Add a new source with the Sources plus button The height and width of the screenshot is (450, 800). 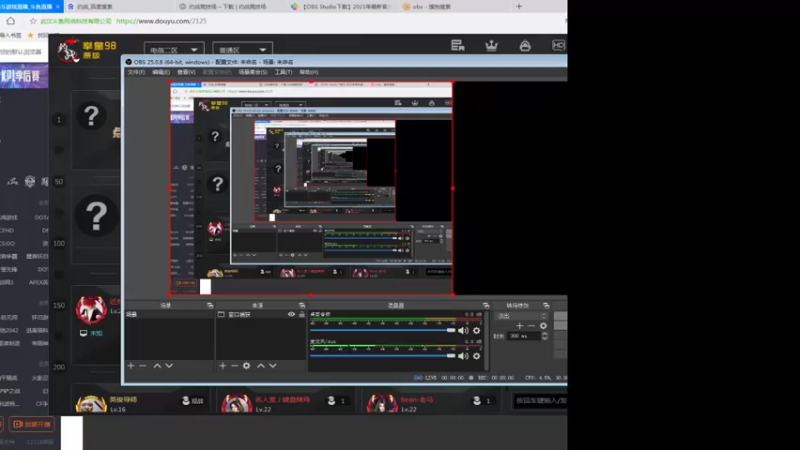coord(222,366)
